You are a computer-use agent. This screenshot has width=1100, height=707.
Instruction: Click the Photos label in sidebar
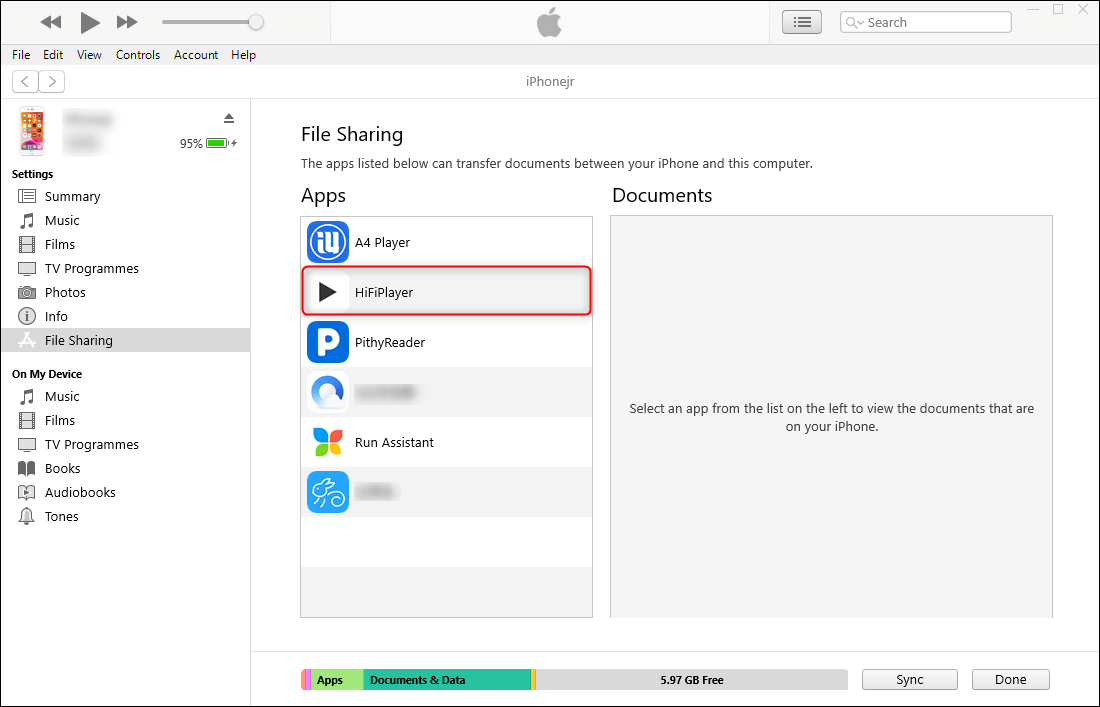point(65,292)
